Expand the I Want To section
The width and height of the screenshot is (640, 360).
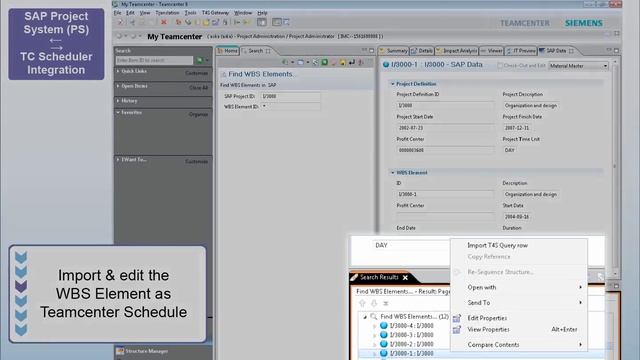tap(118, 160)
